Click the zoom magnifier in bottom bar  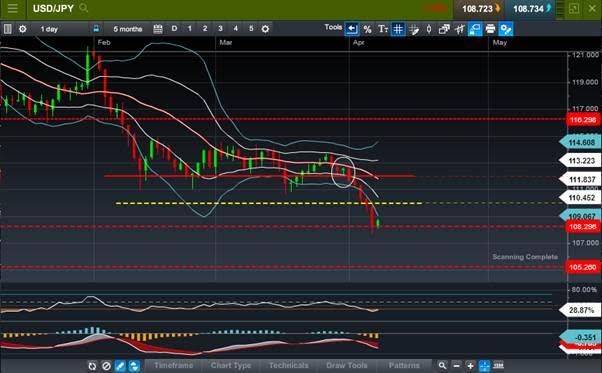pyautogui.click(x=442, y=366)
